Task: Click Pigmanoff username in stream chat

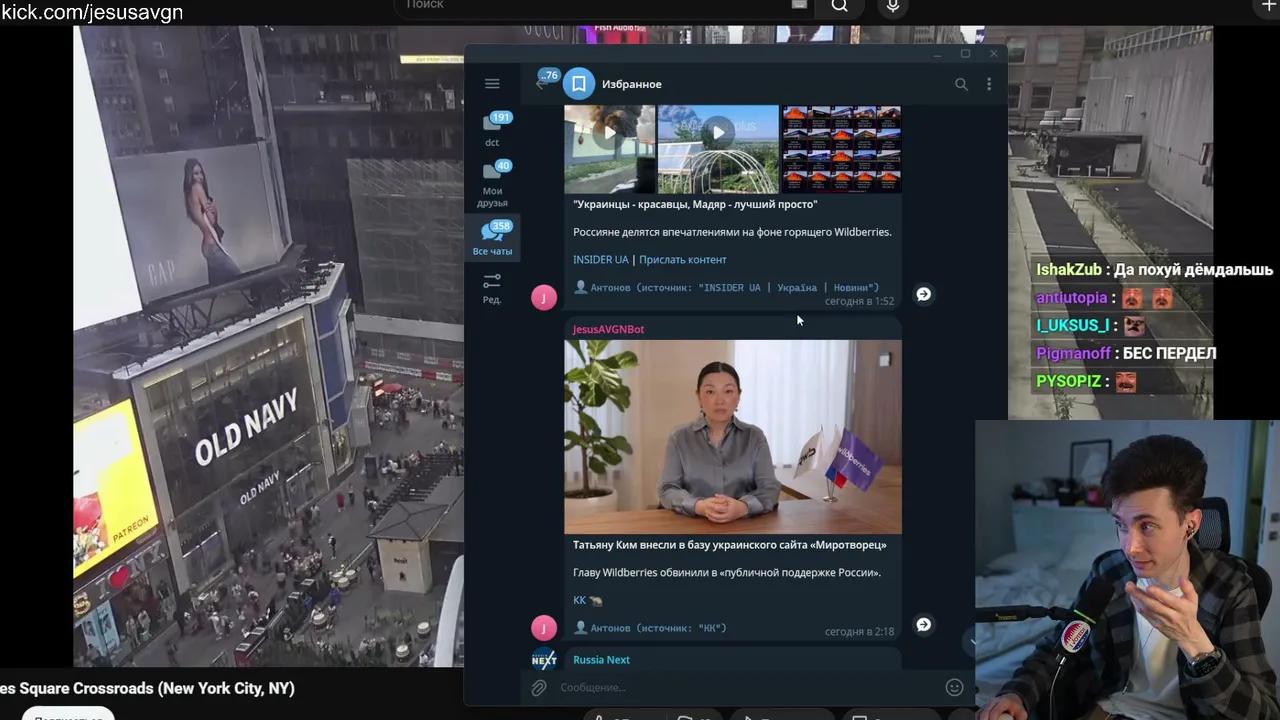Action: [x=1073, y=353]
